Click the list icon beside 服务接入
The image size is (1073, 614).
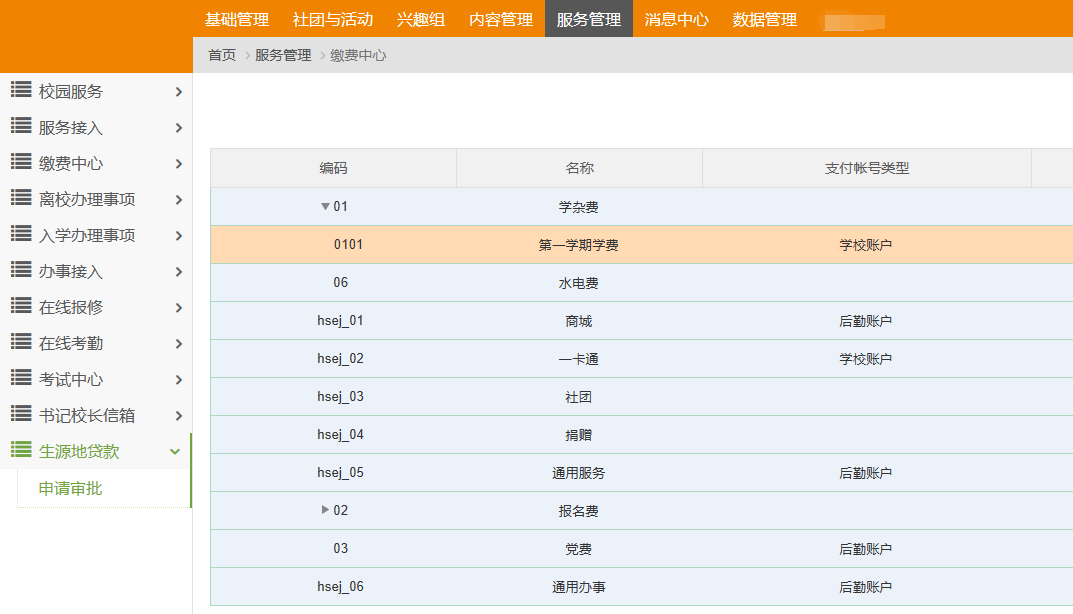(x=21, y=126)
